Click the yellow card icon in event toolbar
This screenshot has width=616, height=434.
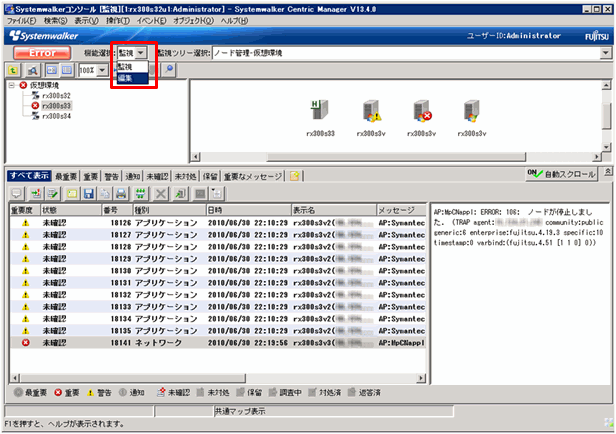coord(72,193)
